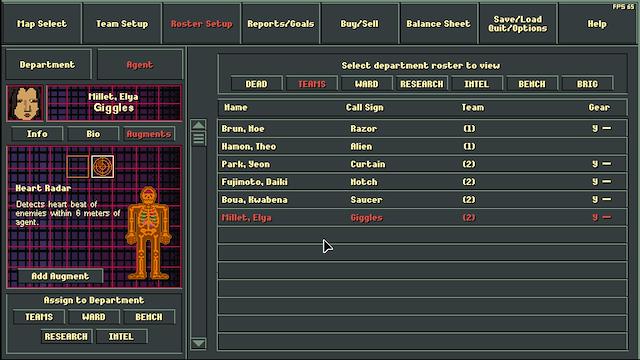
Task: Open the Map Select screen
Action: click(42, 24)
